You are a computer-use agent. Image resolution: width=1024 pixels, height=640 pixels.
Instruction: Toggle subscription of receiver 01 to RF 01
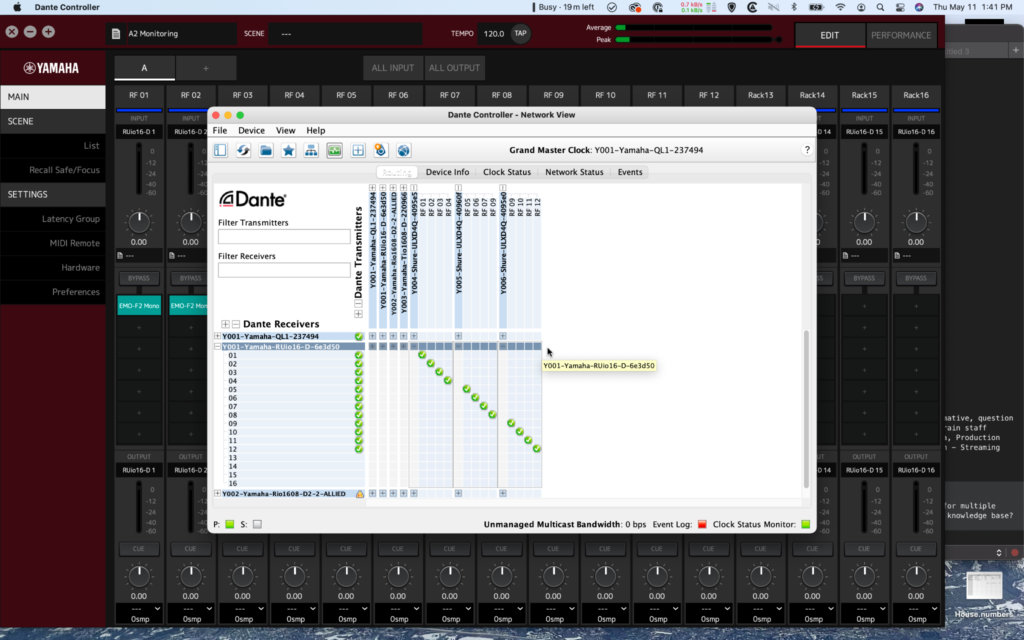422,355
